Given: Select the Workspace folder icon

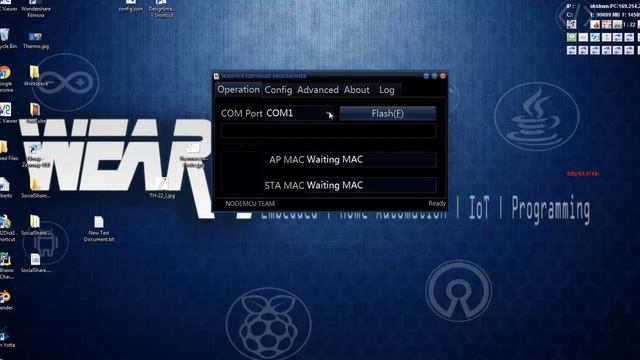Looking at the screenshot, I should [35, 76].
